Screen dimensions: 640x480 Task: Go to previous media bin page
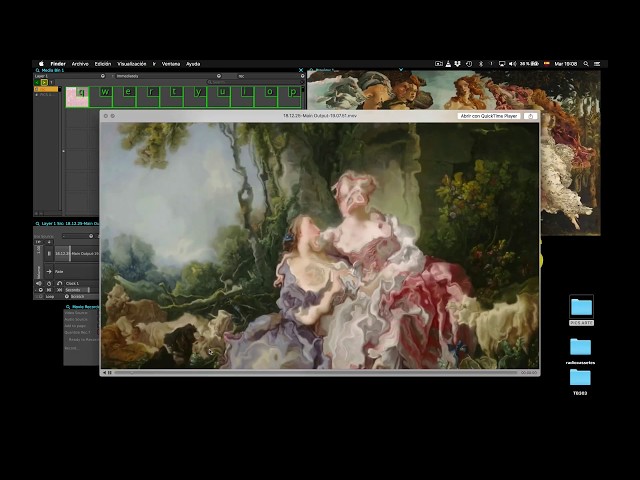[x=37, y=82]
